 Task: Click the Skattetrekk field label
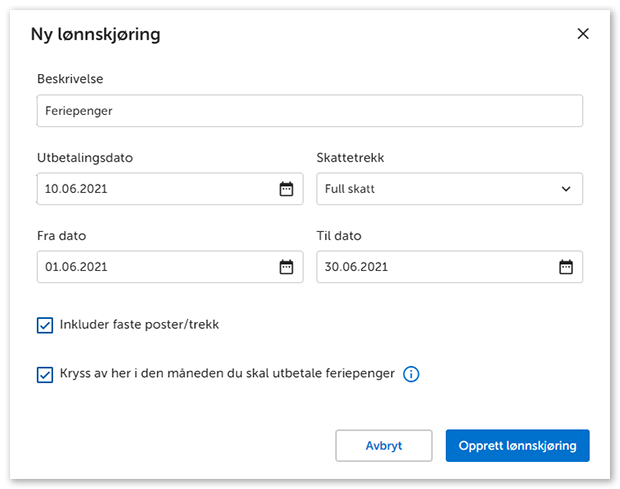(x=349, y=158)
